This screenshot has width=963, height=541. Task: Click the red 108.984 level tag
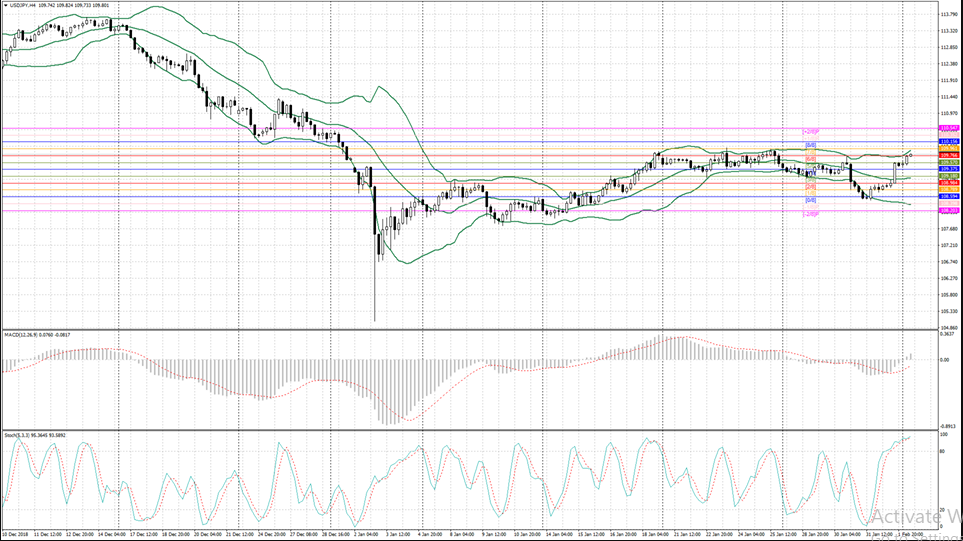[x=949, y=183]
